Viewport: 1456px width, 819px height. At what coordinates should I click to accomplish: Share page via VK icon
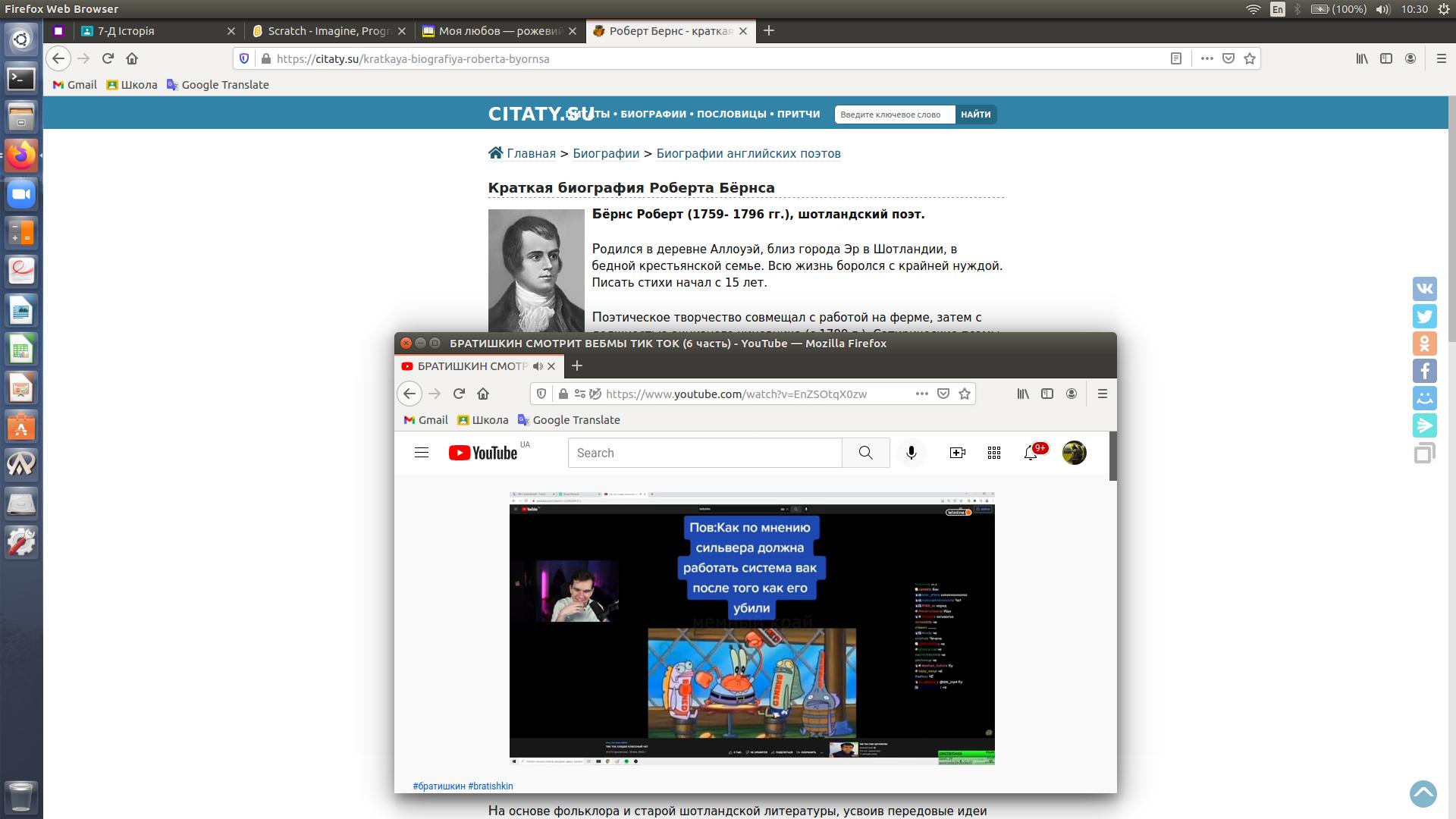(x=1424, y=289)
